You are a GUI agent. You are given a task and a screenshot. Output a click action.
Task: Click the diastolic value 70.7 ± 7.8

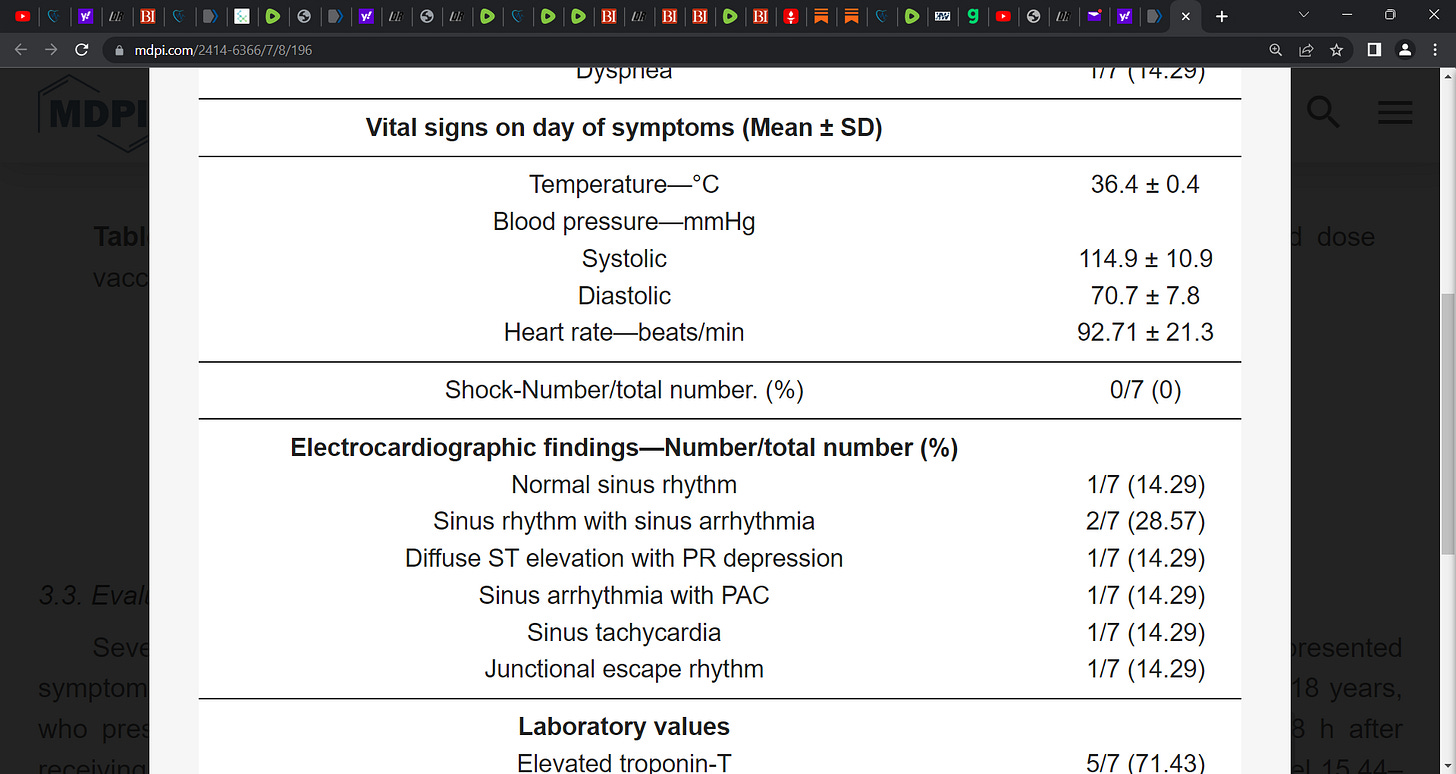click(x=1145, y=296)
